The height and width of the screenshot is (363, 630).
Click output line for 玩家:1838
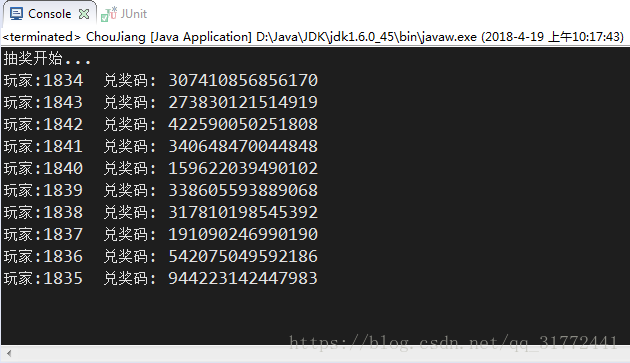161,212
